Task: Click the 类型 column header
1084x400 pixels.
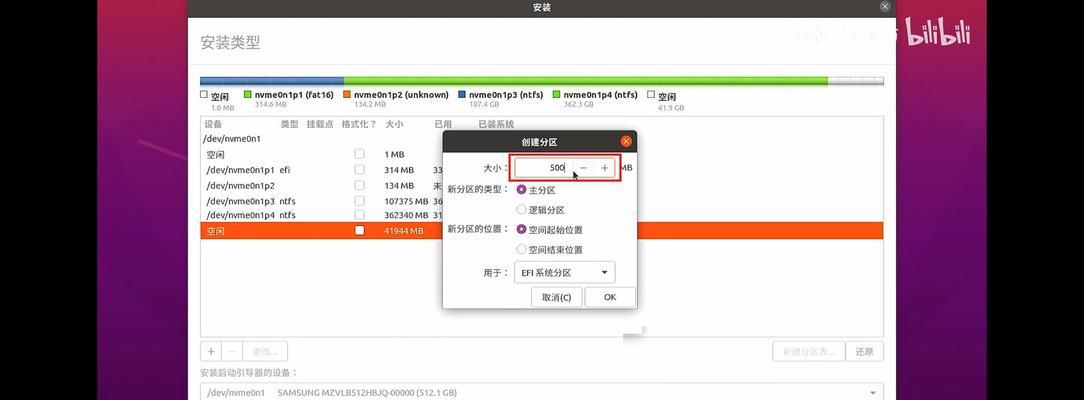Action: point(289,124)
